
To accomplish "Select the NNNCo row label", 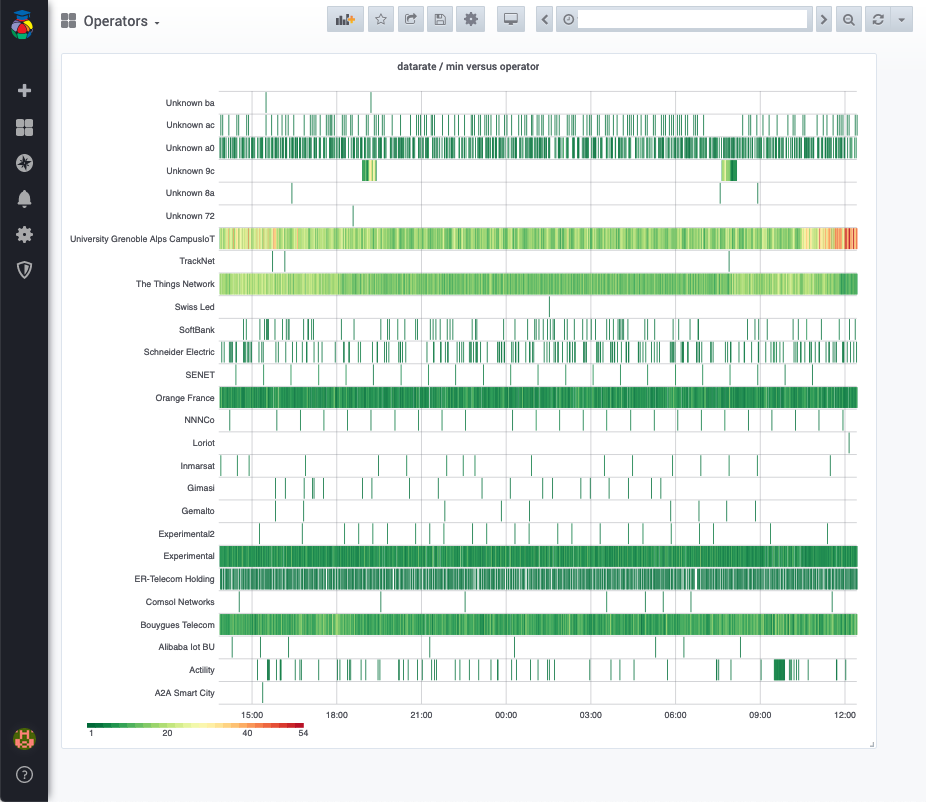I will coord(199,420).
